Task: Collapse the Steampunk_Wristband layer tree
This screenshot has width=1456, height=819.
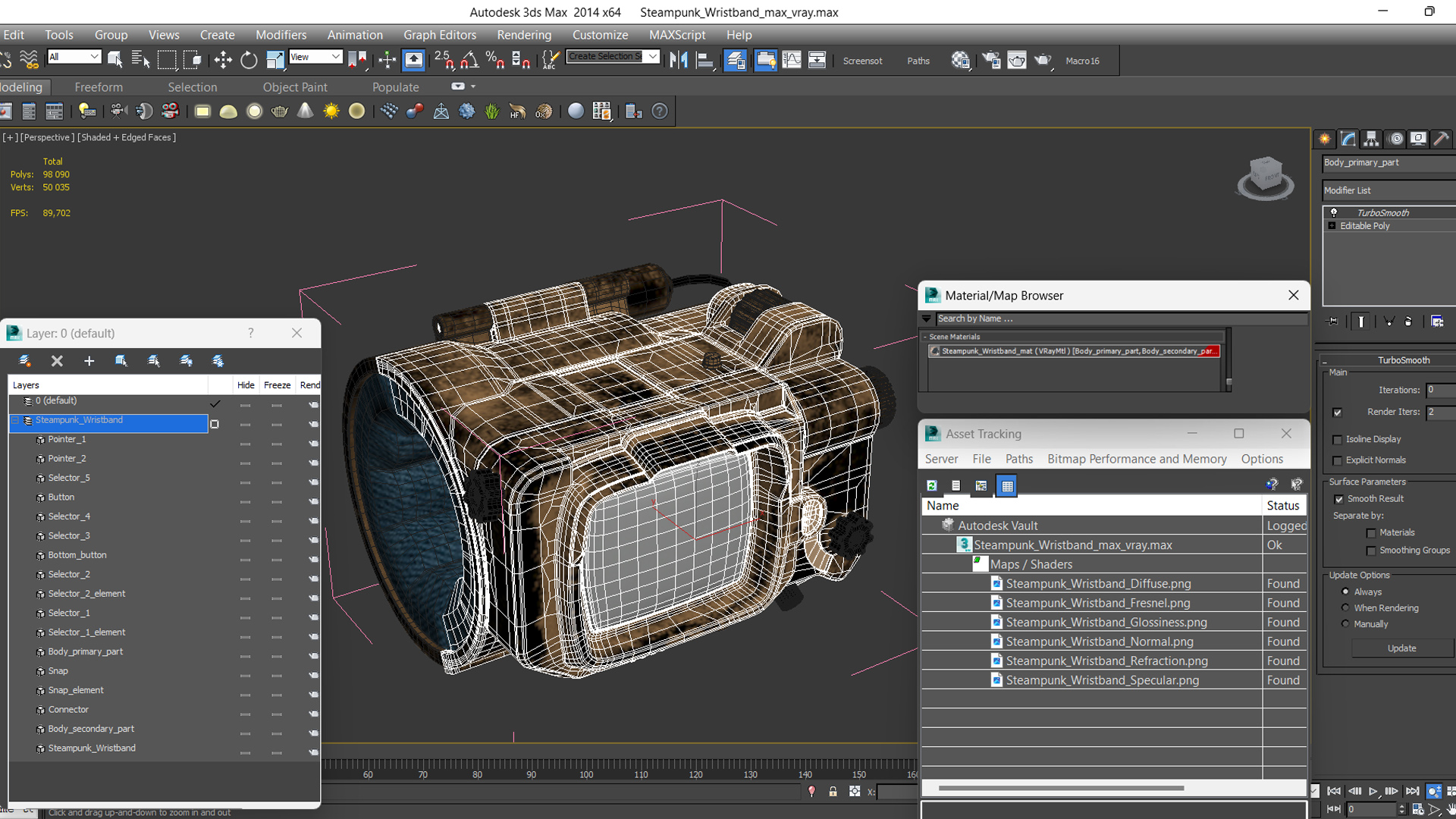Action: click(14, 420)
